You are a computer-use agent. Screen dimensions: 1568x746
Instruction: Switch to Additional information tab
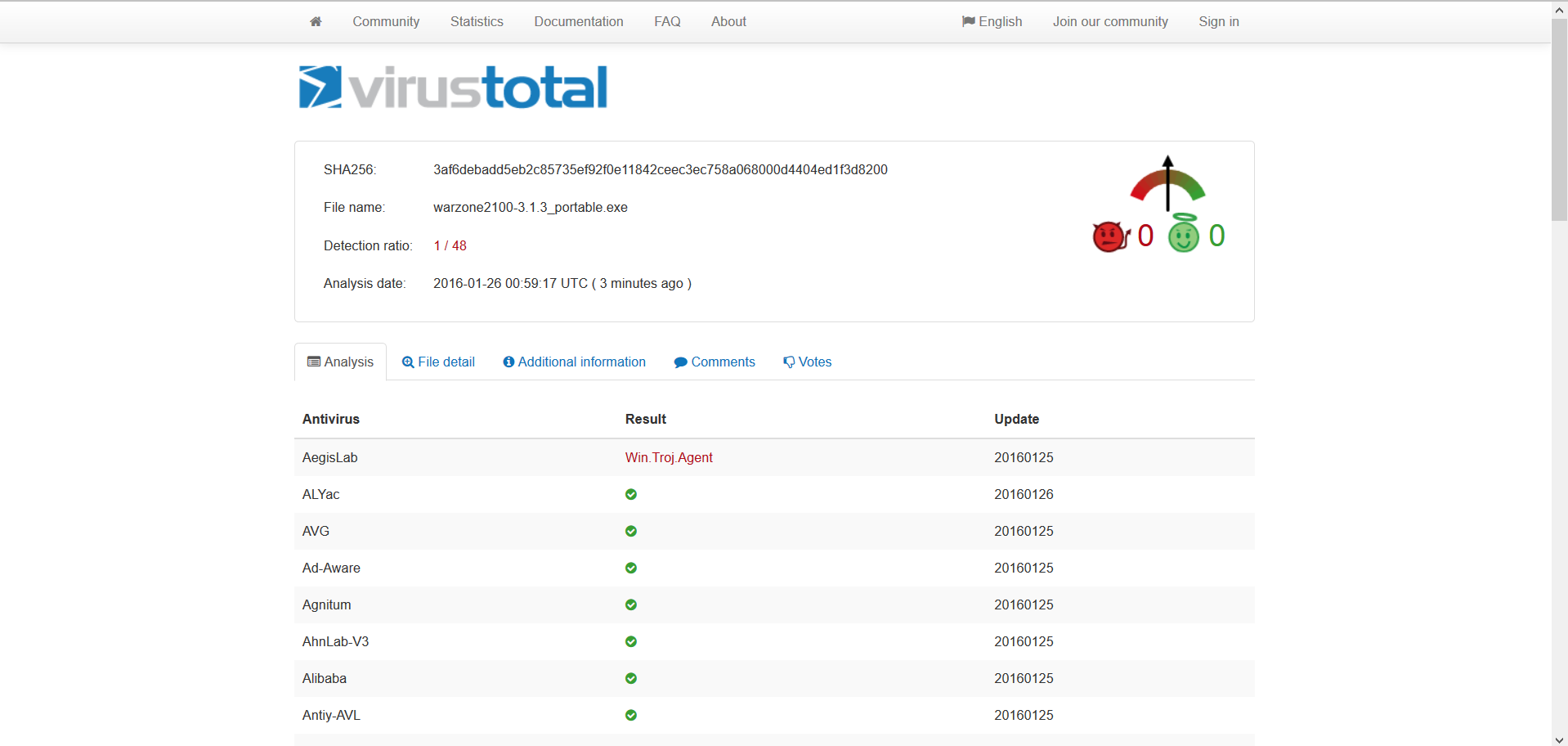click(574, 362)
